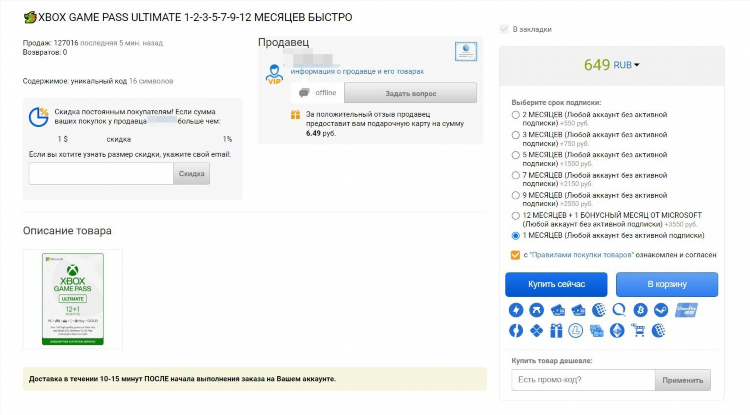This screenshot has width=750, height=415.
Task: Select the 5 МЕСЯЦЕВ subscription option
Action: (516, 155)
